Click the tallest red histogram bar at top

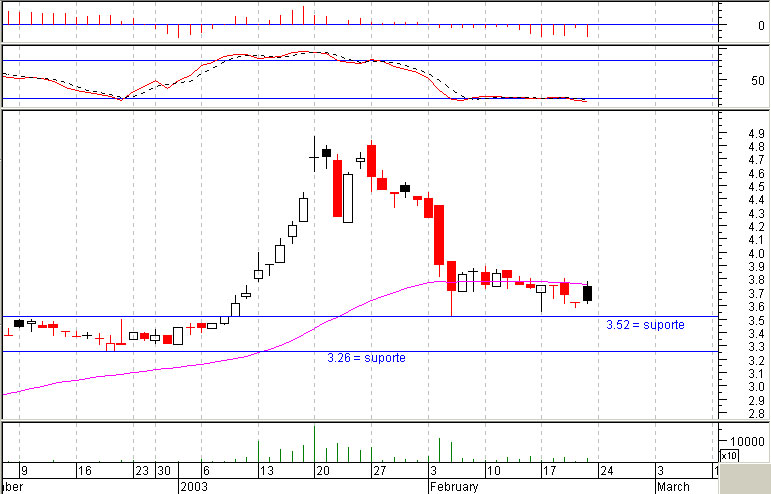[303, 15]
